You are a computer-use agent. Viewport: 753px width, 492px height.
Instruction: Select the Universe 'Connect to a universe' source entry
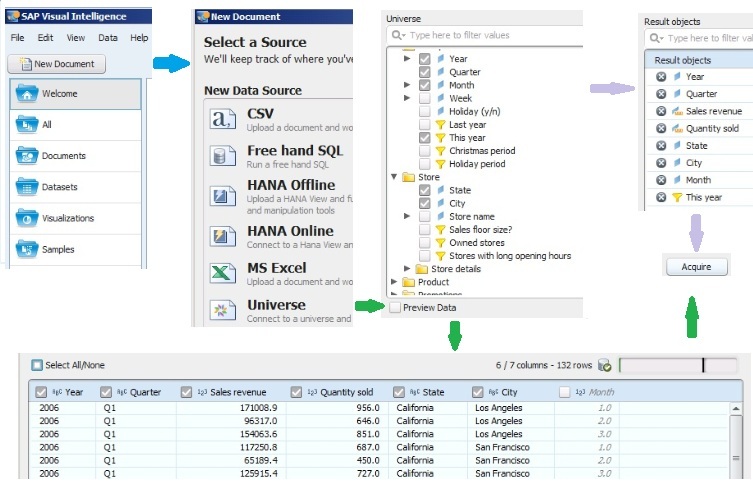coord(281,311)
